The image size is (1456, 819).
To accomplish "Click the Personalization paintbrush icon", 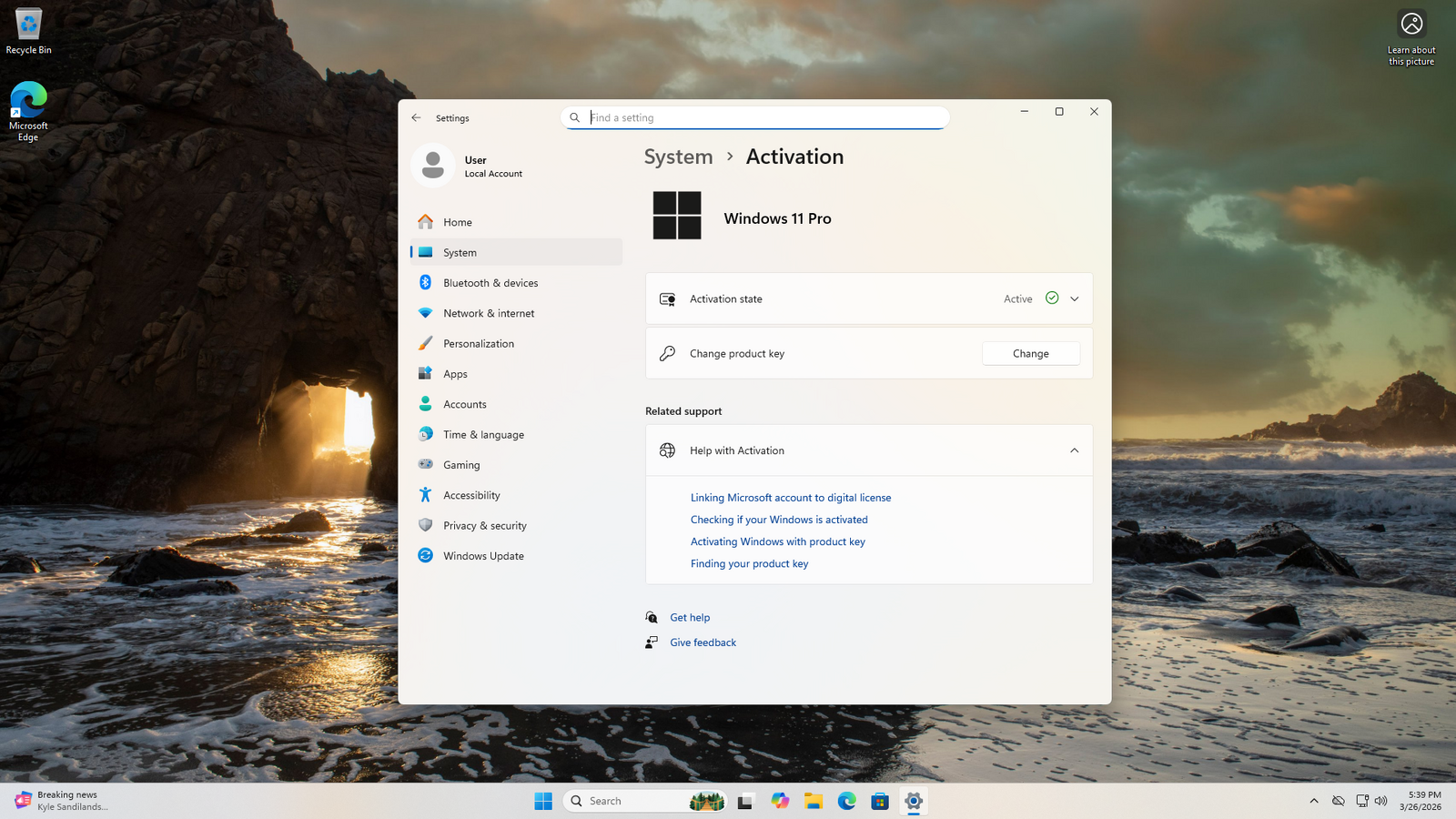I will pos(425,344).
